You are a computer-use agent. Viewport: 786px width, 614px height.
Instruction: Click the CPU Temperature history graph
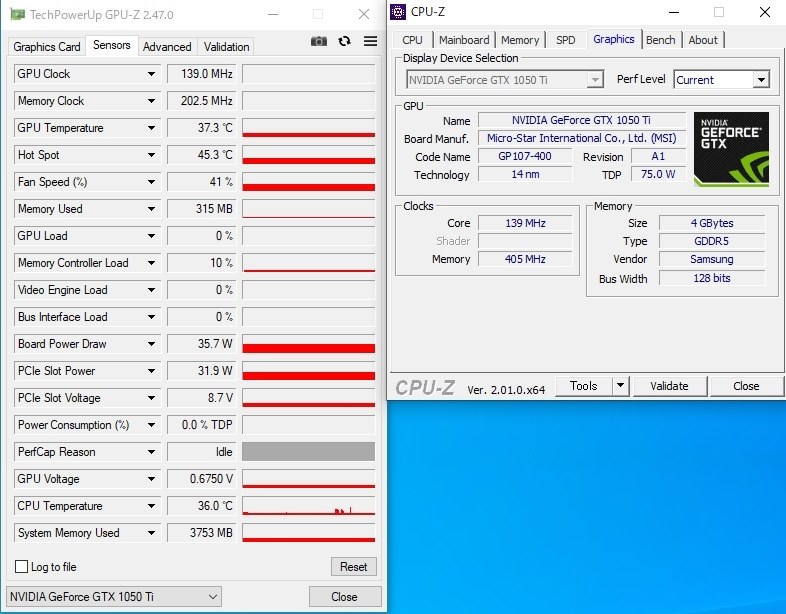pos(308,506)
